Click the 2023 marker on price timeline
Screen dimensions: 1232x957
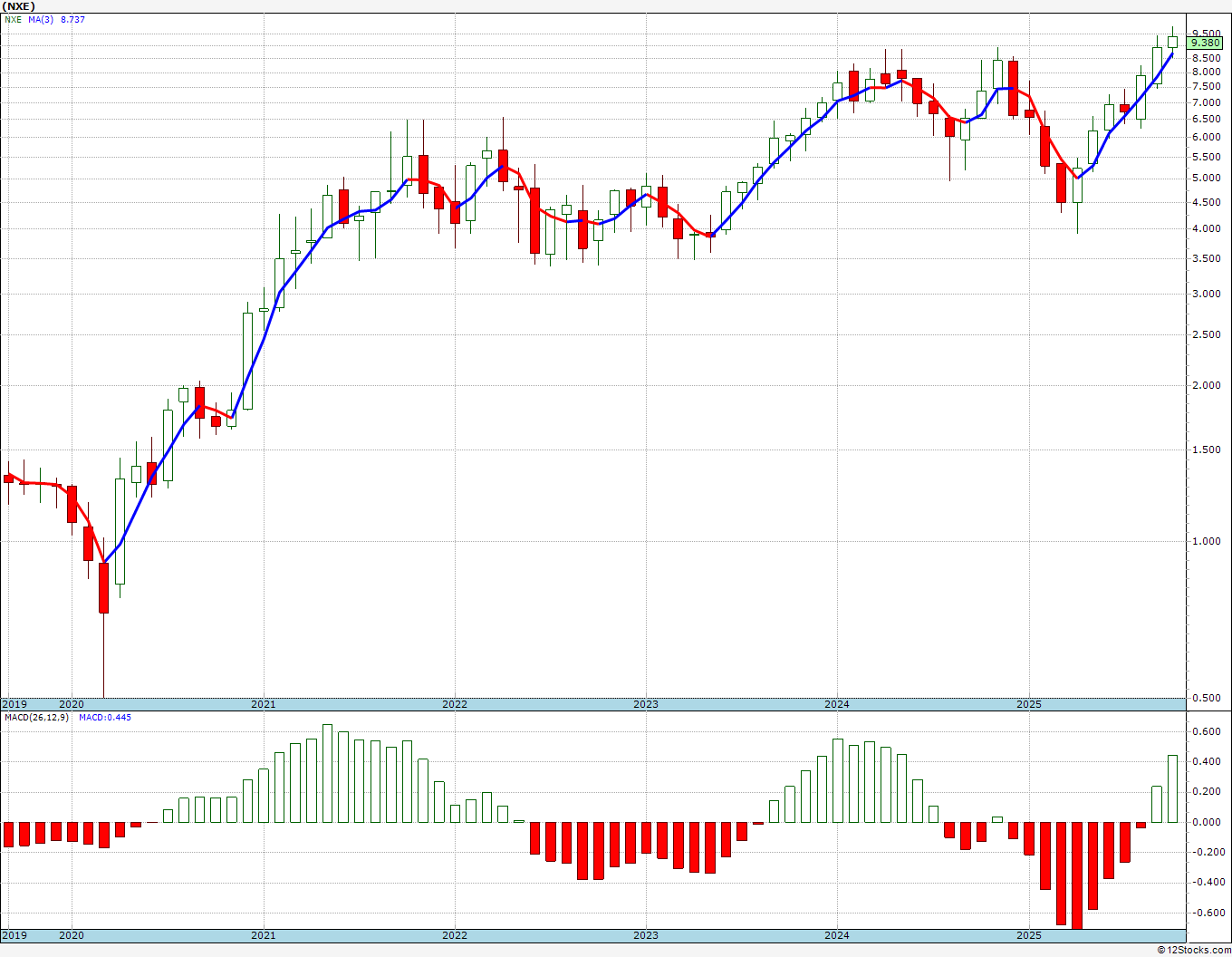pos(645,704)
